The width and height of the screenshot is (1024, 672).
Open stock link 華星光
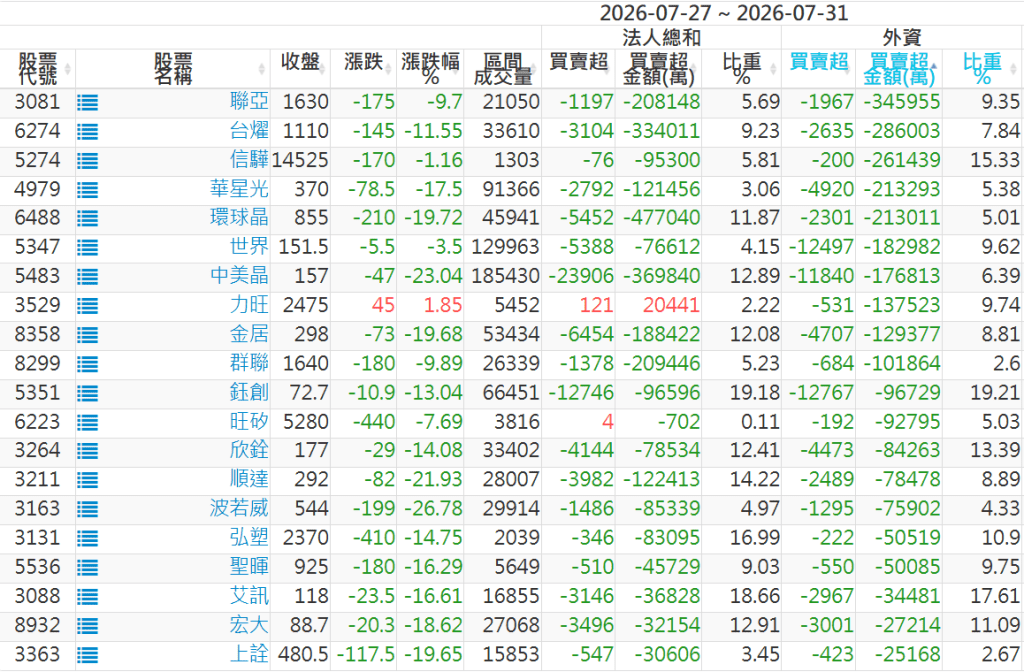click(x=240, y=189)
